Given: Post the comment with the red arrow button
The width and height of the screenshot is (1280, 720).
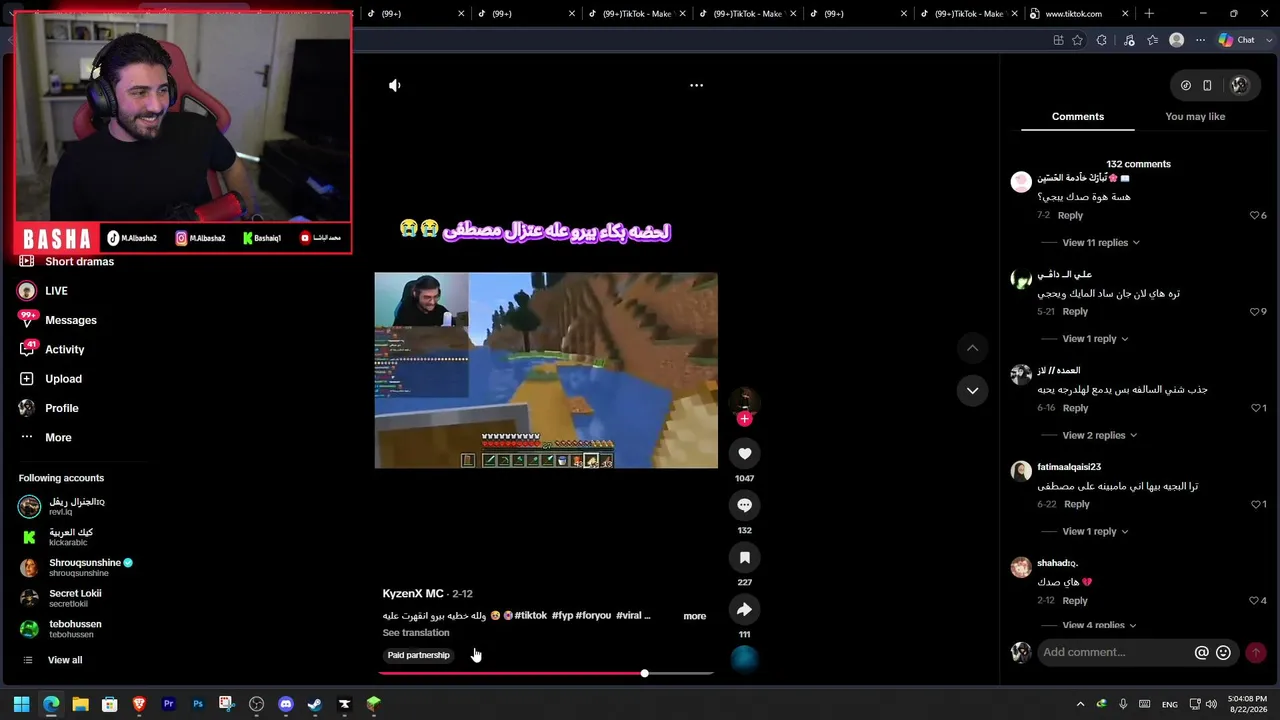Looking at the screenshot, I should coord(1256,653).
